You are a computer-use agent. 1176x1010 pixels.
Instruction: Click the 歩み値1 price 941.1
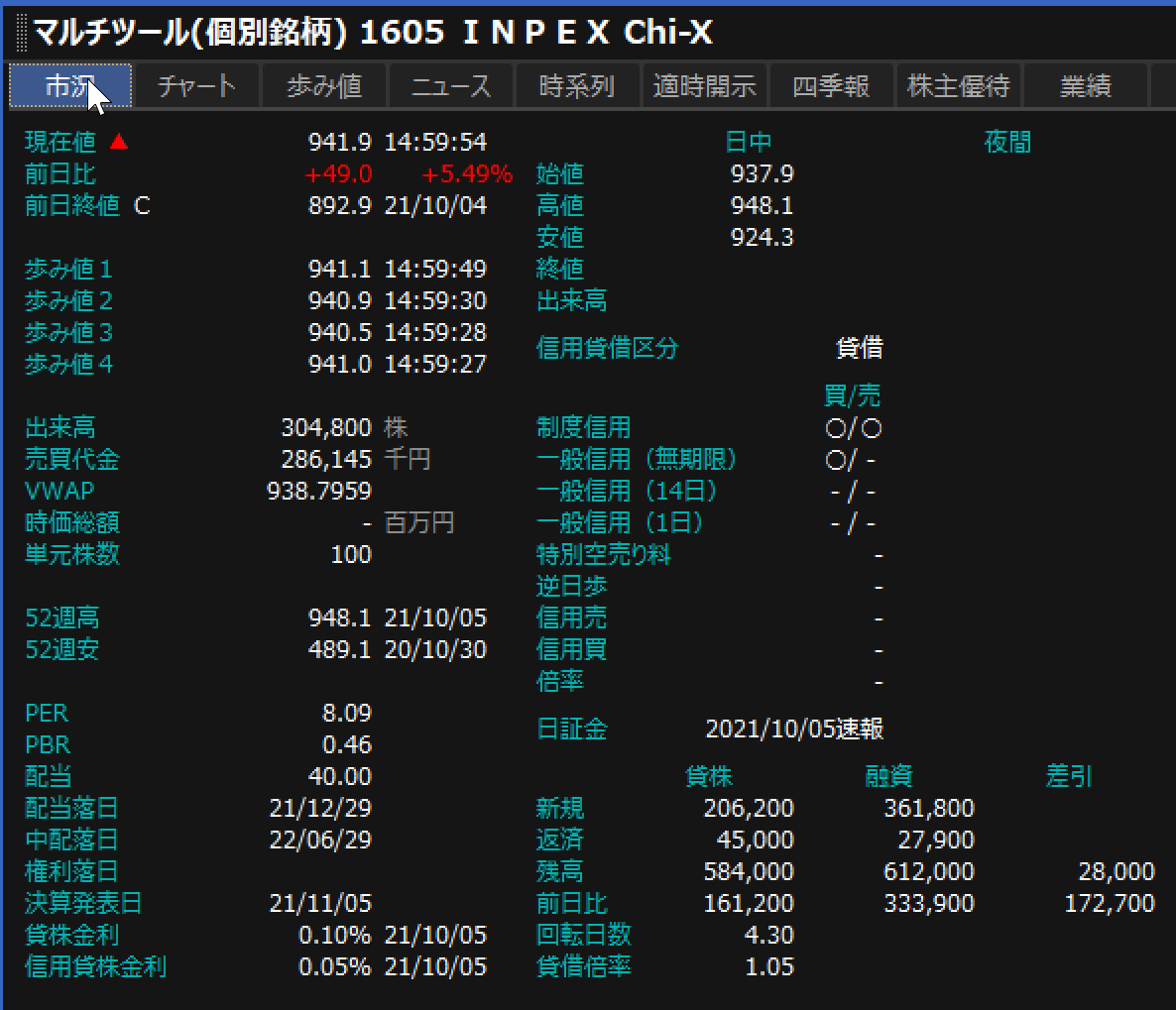pyautogui.click(x=340, y=269)
